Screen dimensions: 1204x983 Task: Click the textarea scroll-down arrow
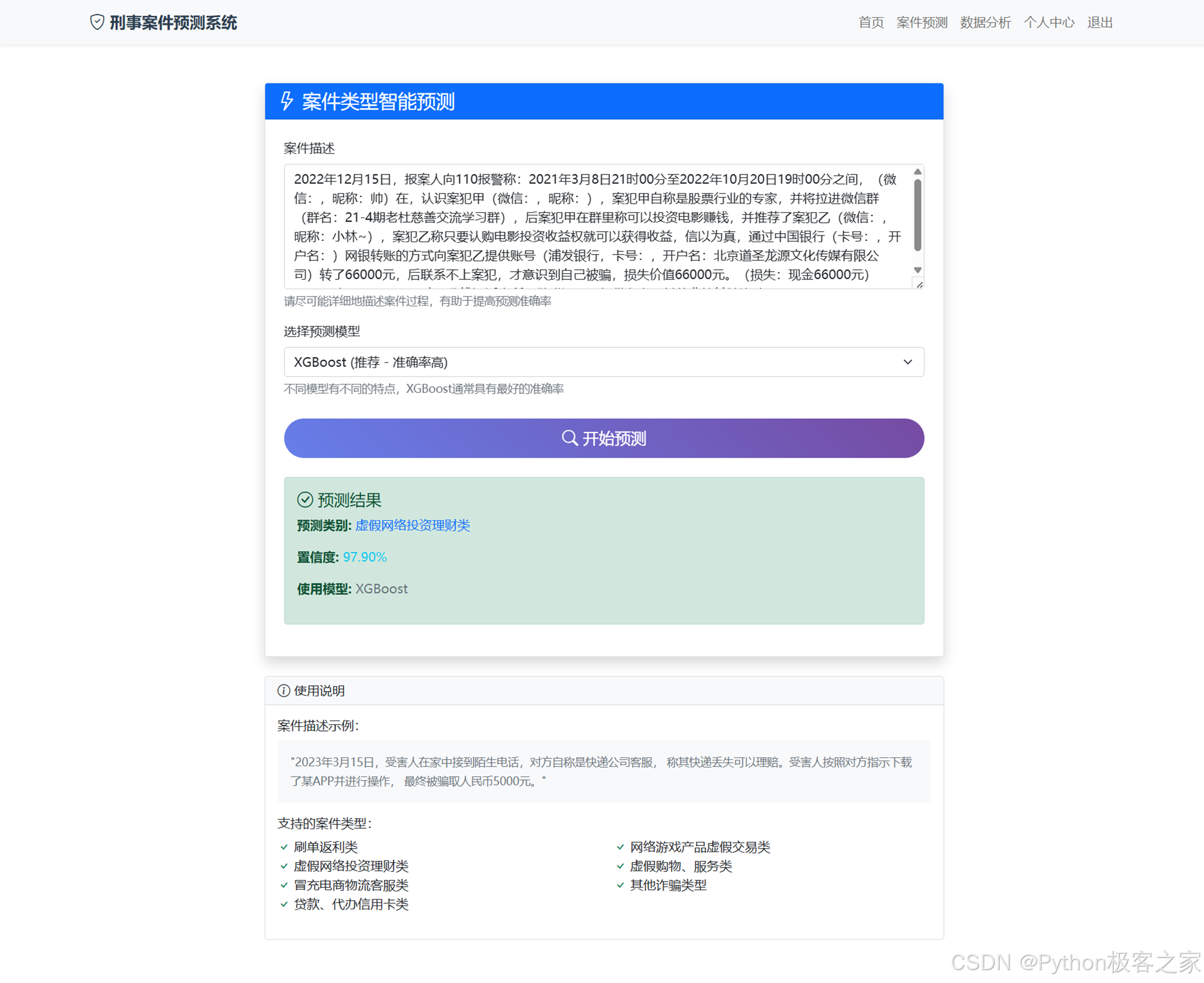point(917,270)
